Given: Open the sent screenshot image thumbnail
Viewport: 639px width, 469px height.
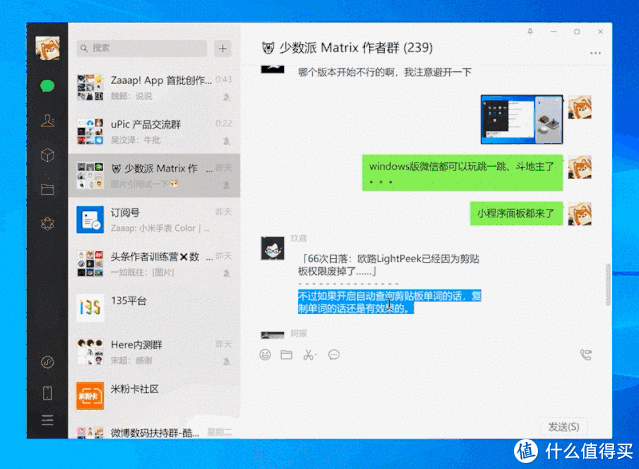Looking at the screenshot, I should coord(522,119).
